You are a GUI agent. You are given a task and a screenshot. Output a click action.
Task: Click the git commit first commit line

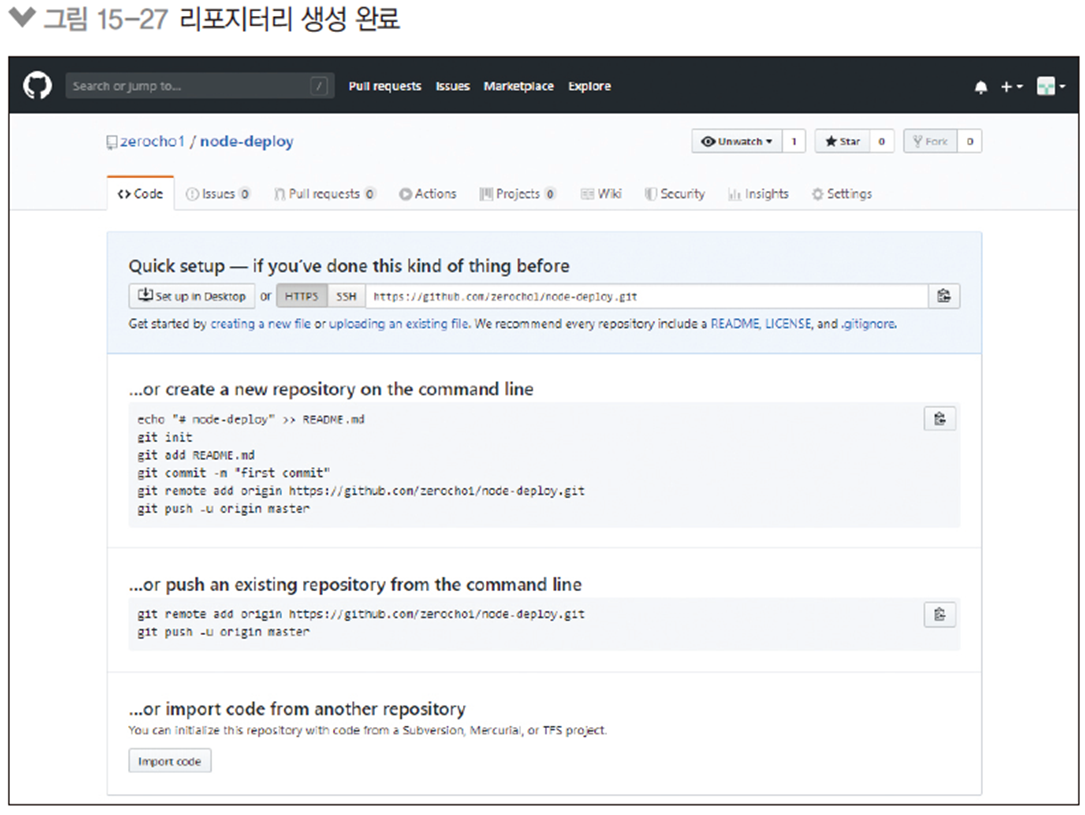coord(233,473)
